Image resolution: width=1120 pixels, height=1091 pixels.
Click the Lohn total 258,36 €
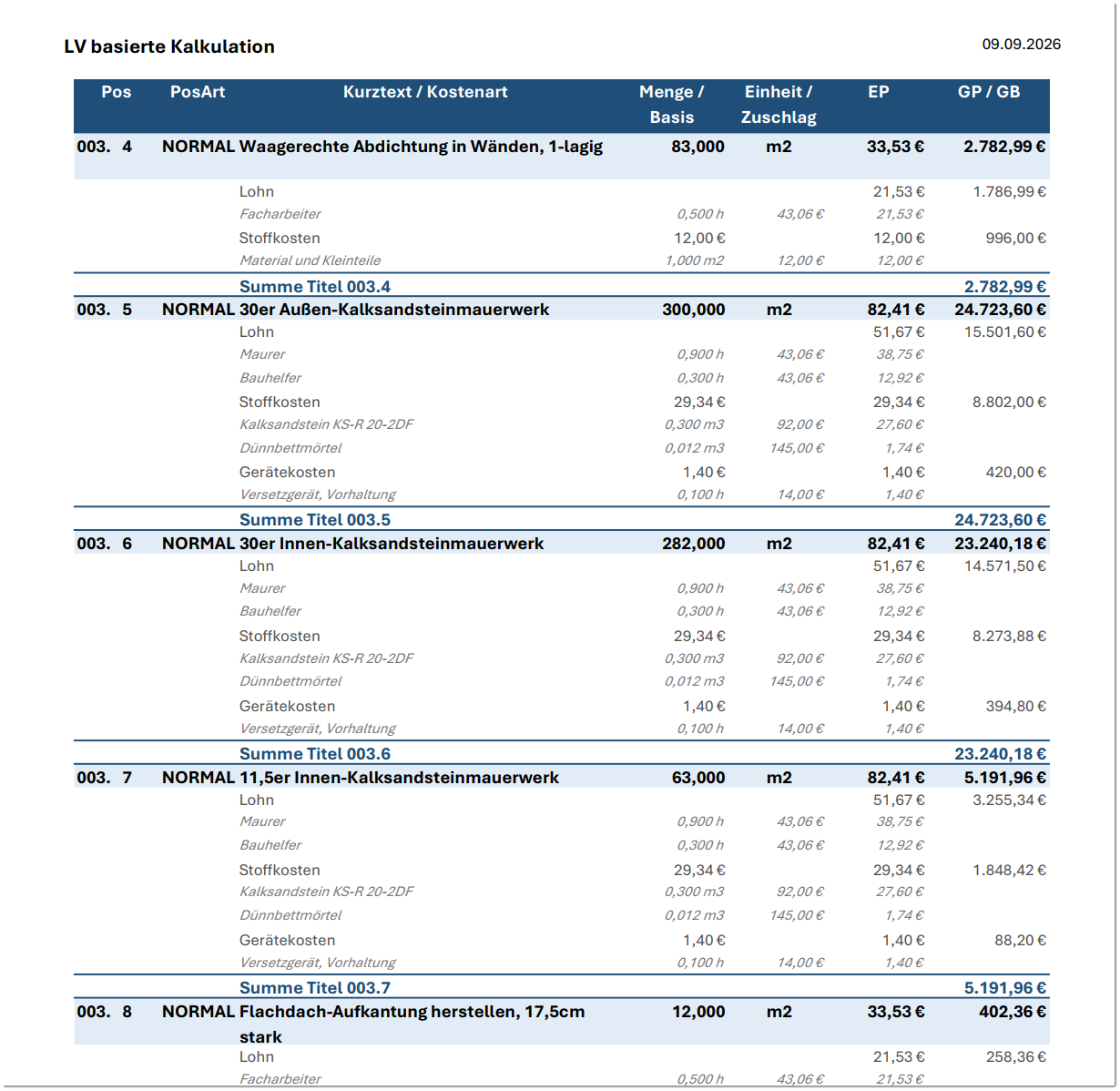coord(1016,1057)
